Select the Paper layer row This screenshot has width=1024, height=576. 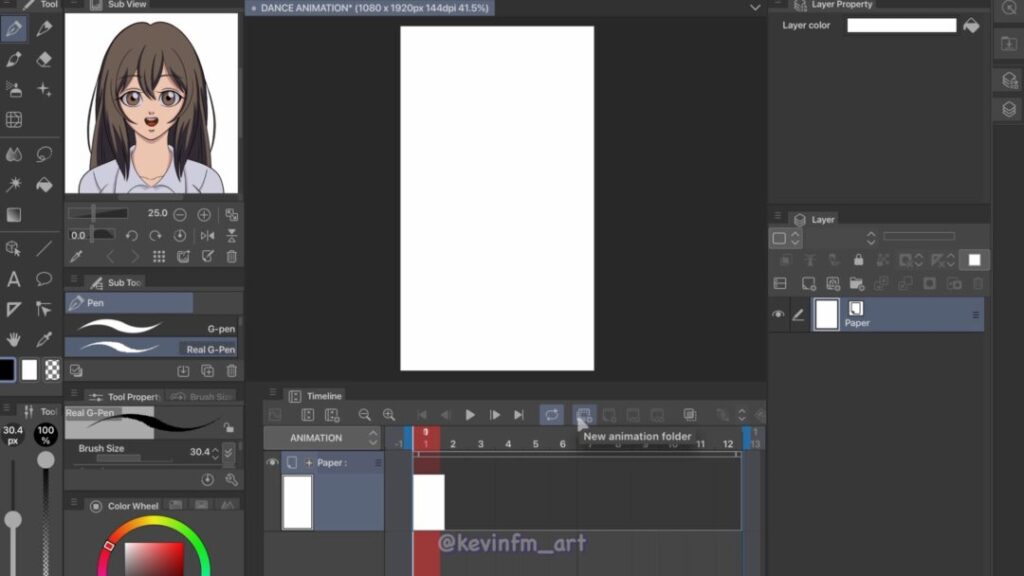(x=897, y=314)
